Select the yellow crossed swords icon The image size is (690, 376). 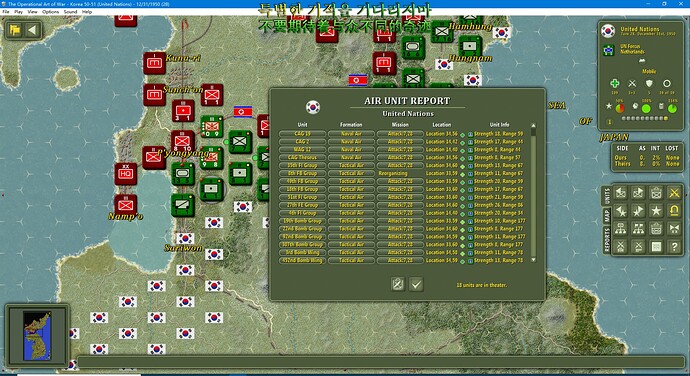674,193
